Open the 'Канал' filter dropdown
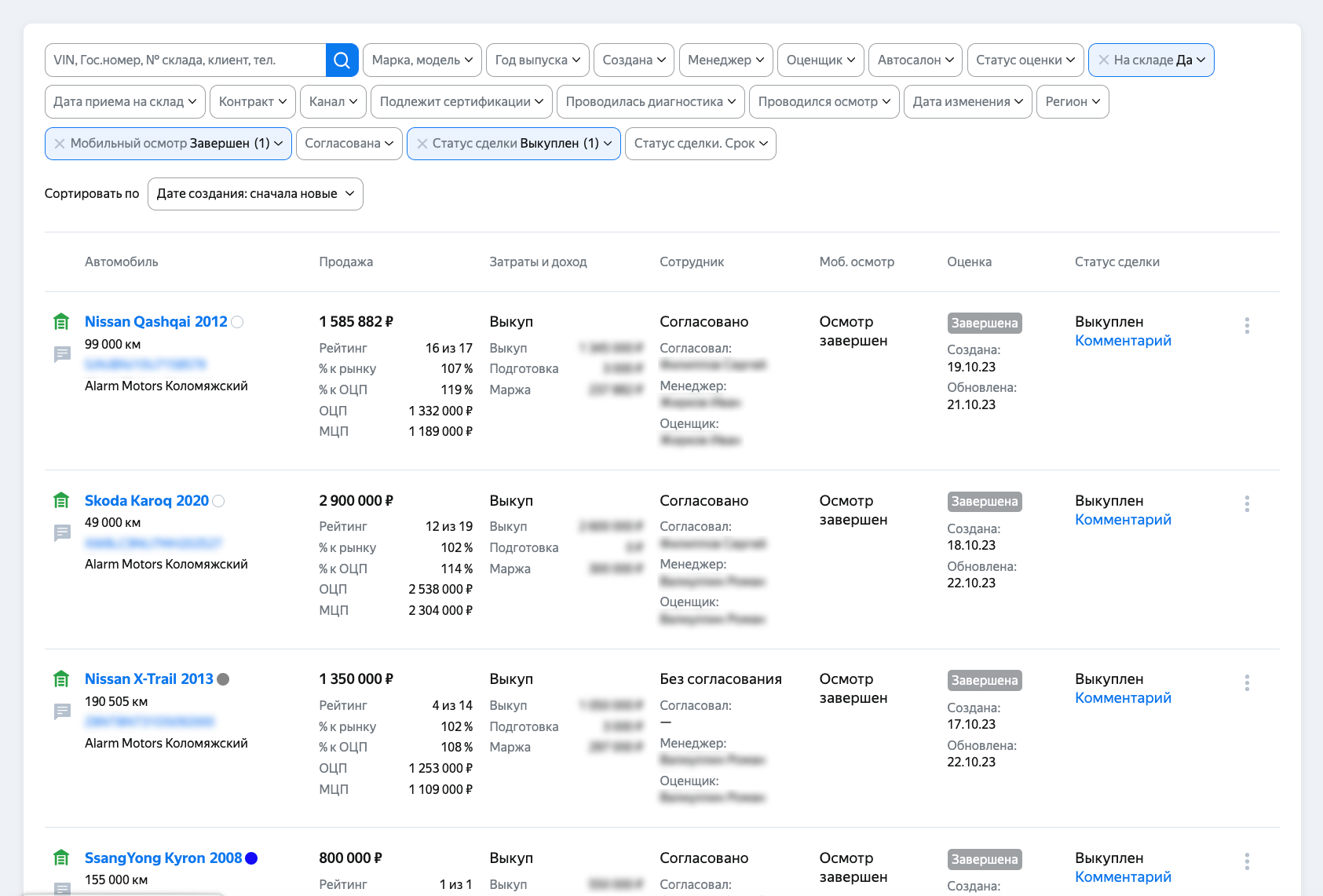1323x896 pixels. click(334, 101)
